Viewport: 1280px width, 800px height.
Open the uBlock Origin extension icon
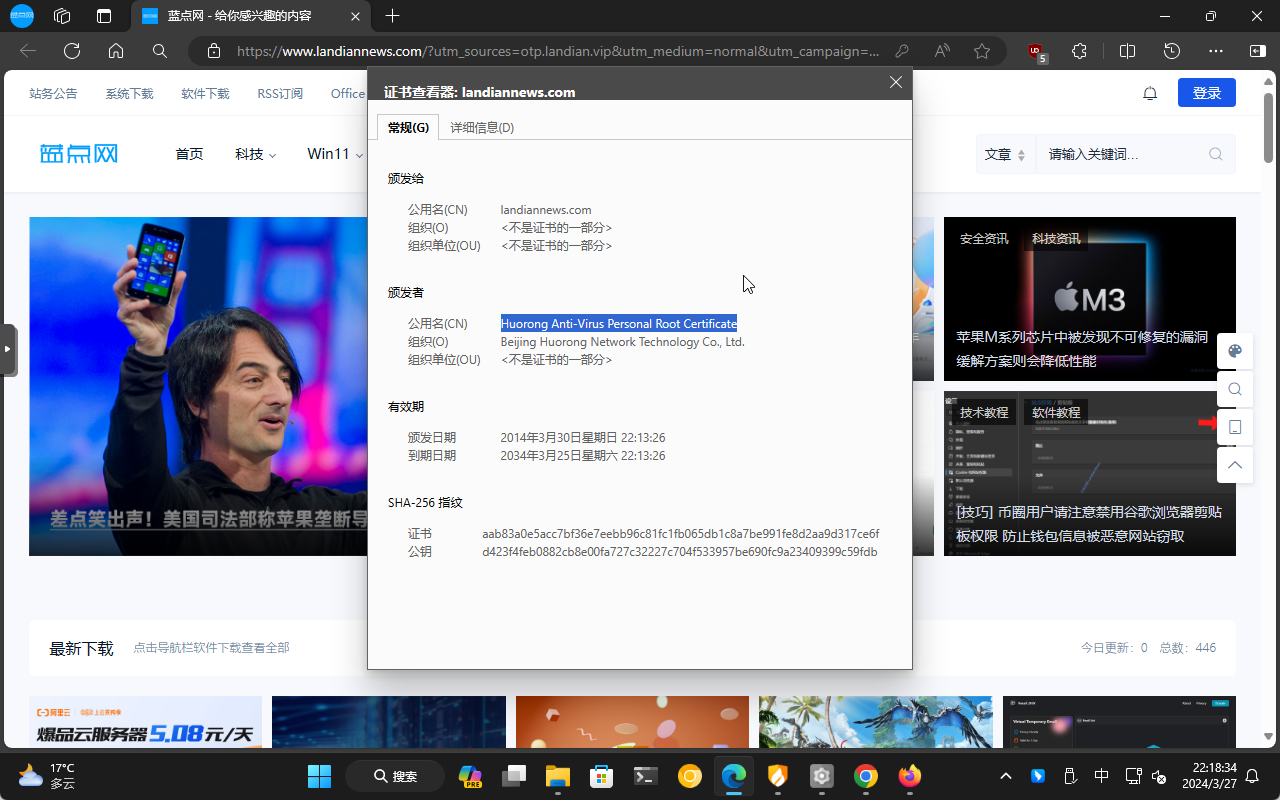(1037, 52)
